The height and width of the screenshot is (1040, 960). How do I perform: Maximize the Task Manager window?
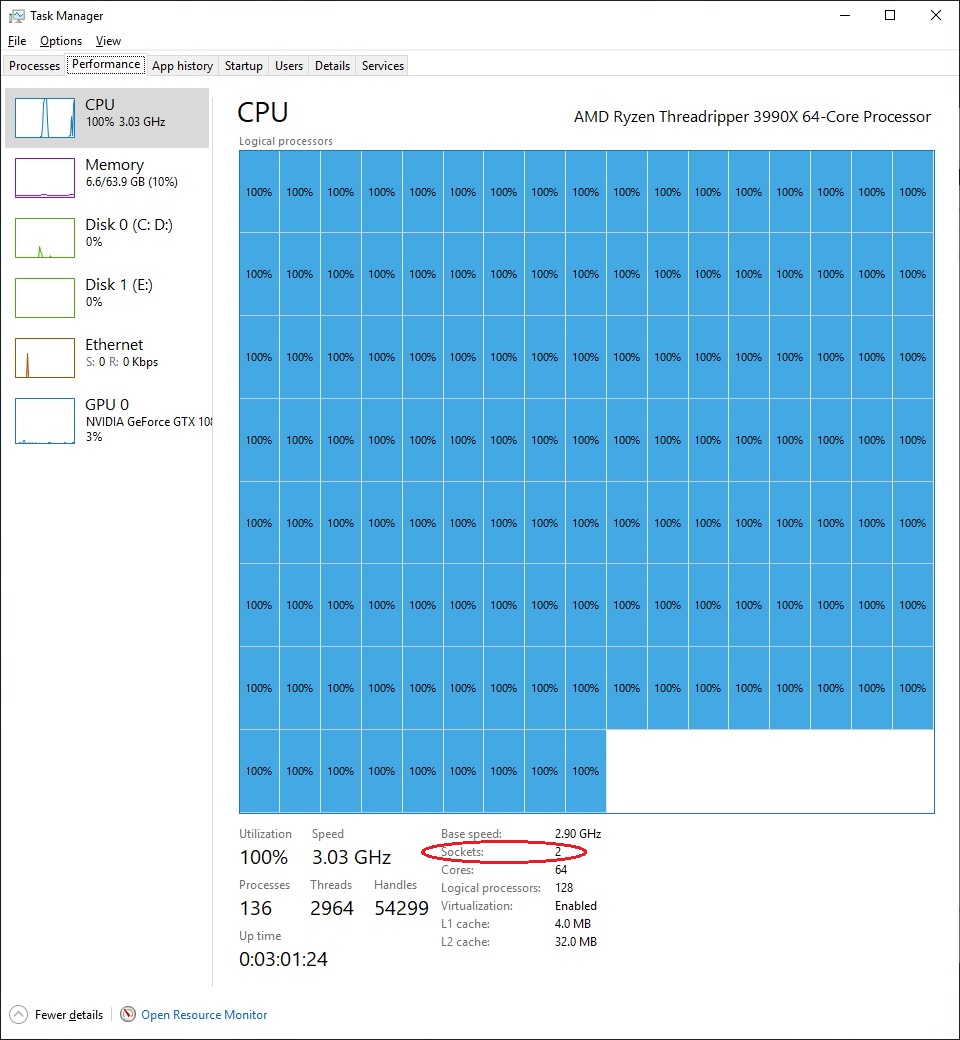tap(890, 15)
